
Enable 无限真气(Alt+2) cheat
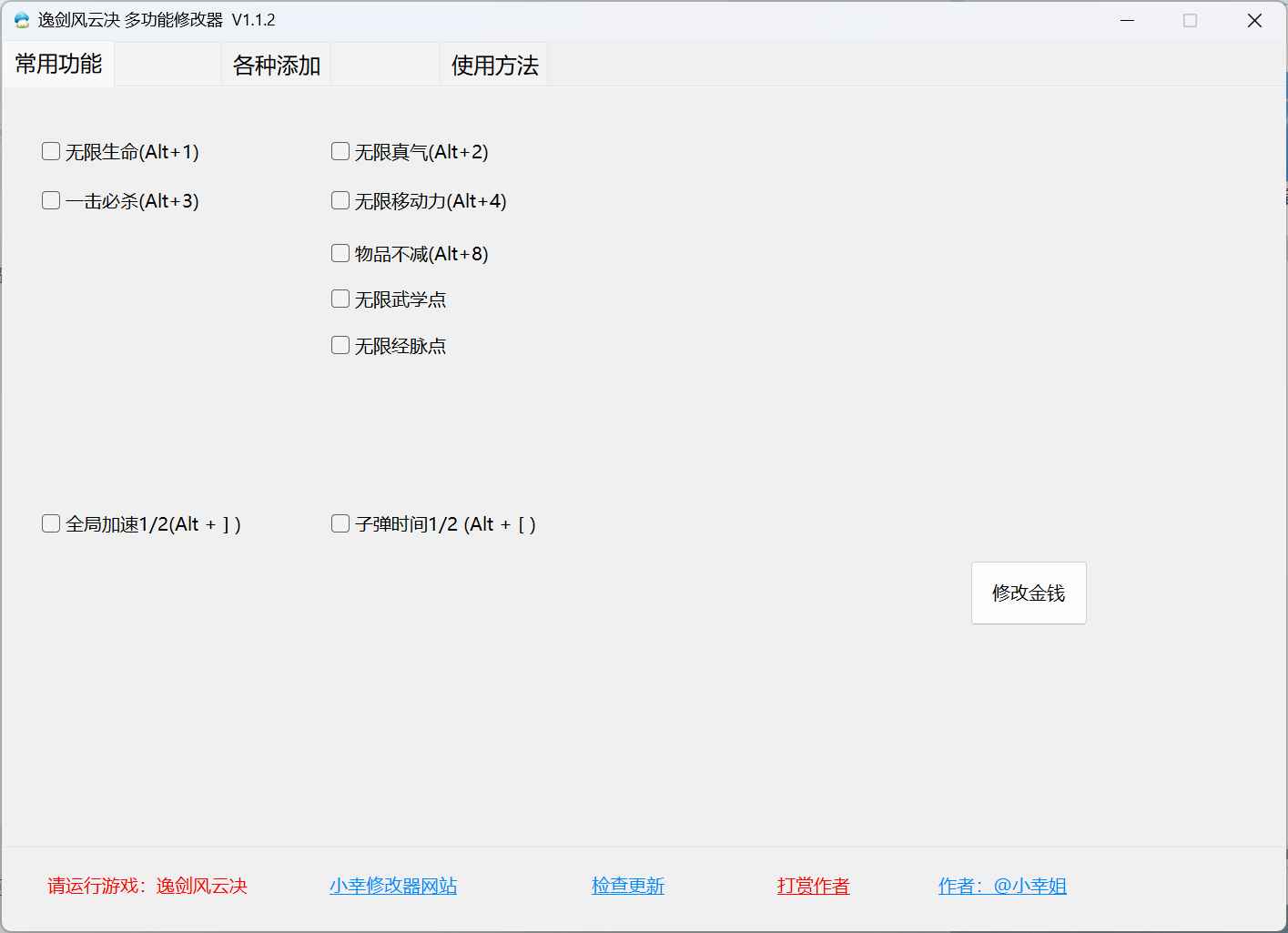tap(340, 151)
